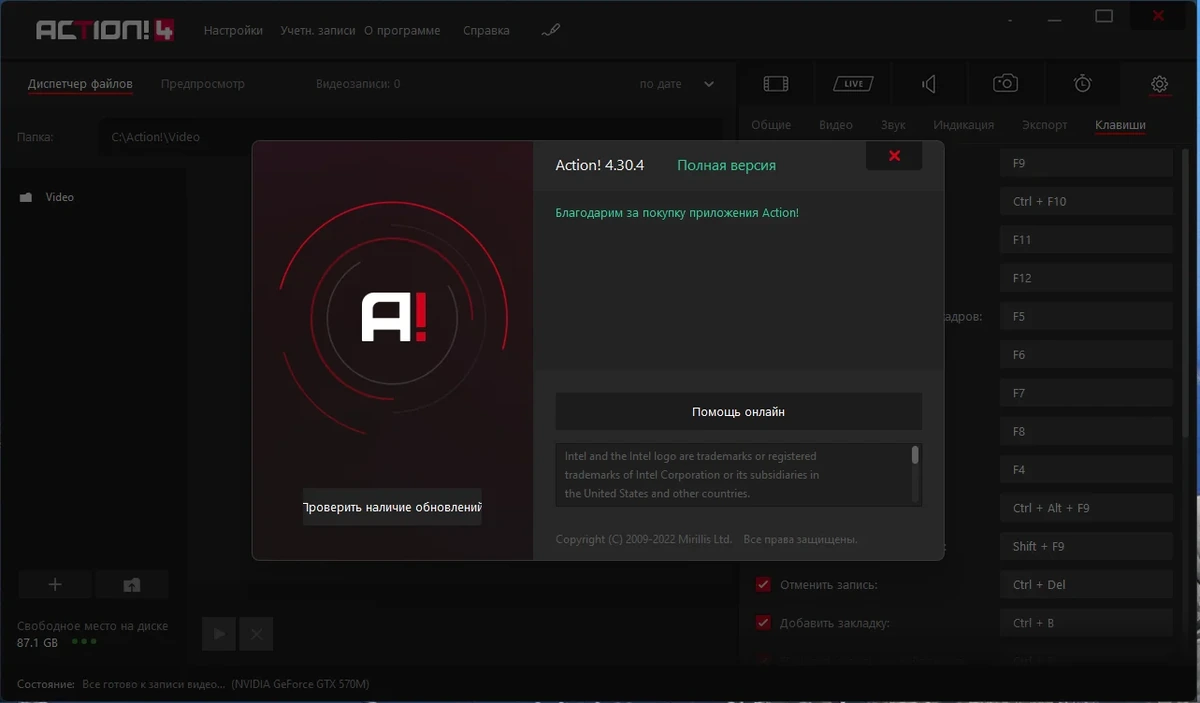Image resolution: width=1200 pixels, height=703 pixels.
Task: Open the Учетн. записи menu
Action: tap(318, 30)
